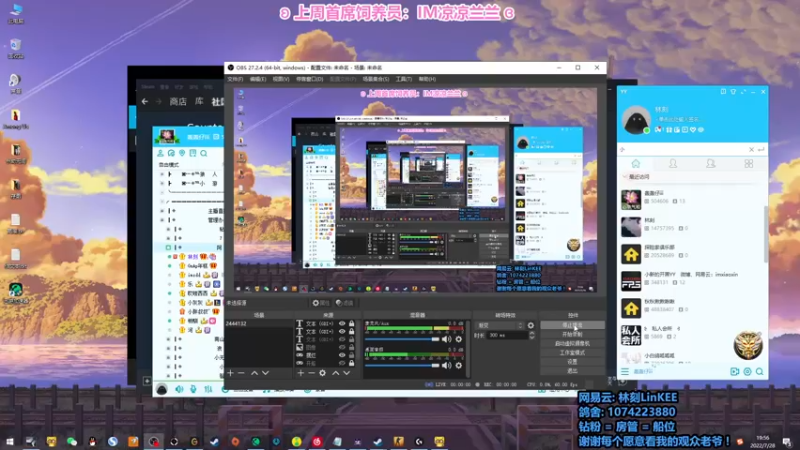Add a new scene with the plus icon
Image resolution: width=800 pixels, height=450 pixels.
coord(231,373)
